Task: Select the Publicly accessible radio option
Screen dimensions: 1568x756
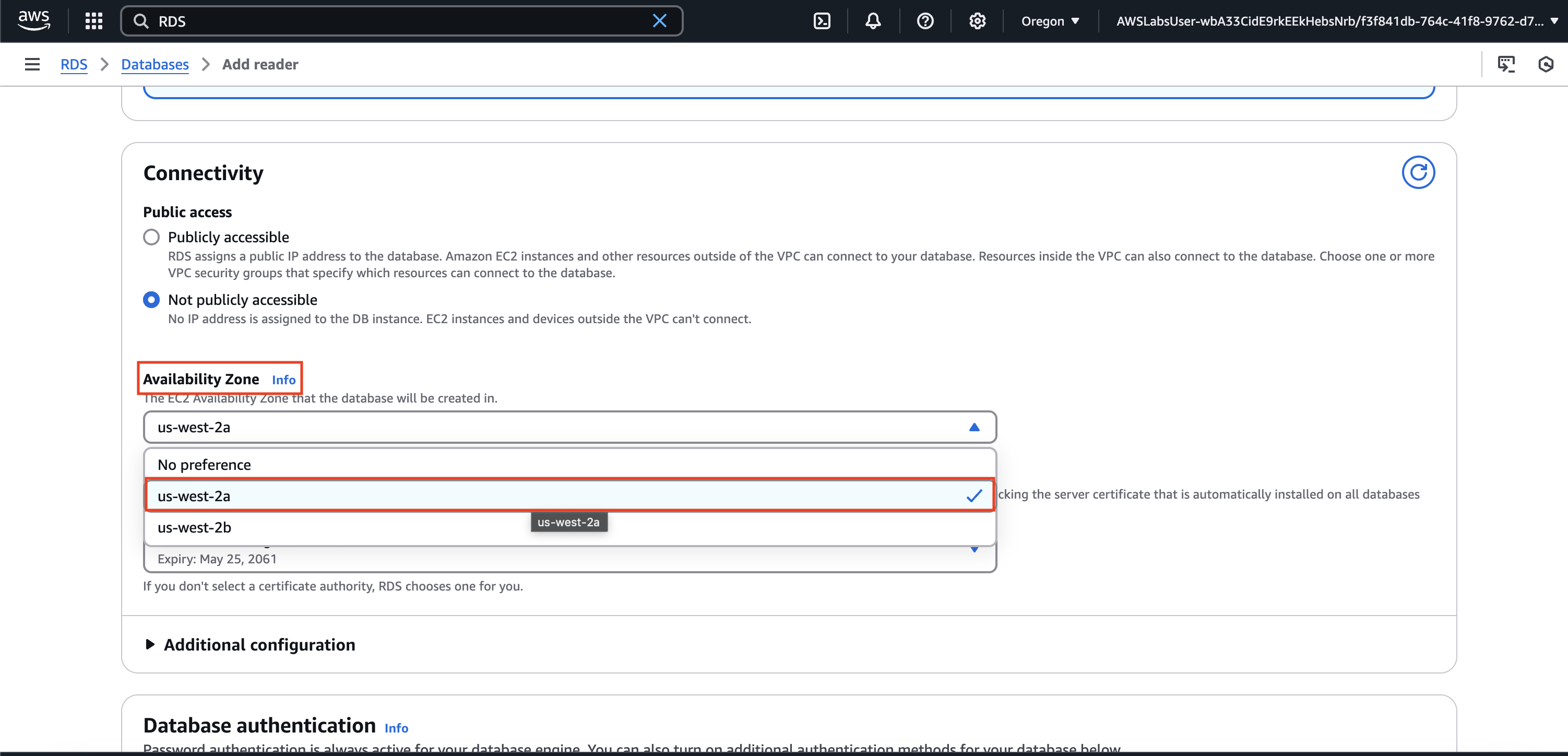Action: click(151, 237)
